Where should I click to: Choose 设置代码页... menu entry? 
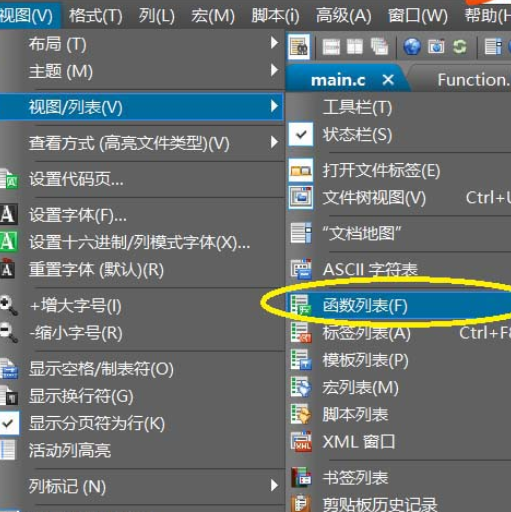pos(76,179)
